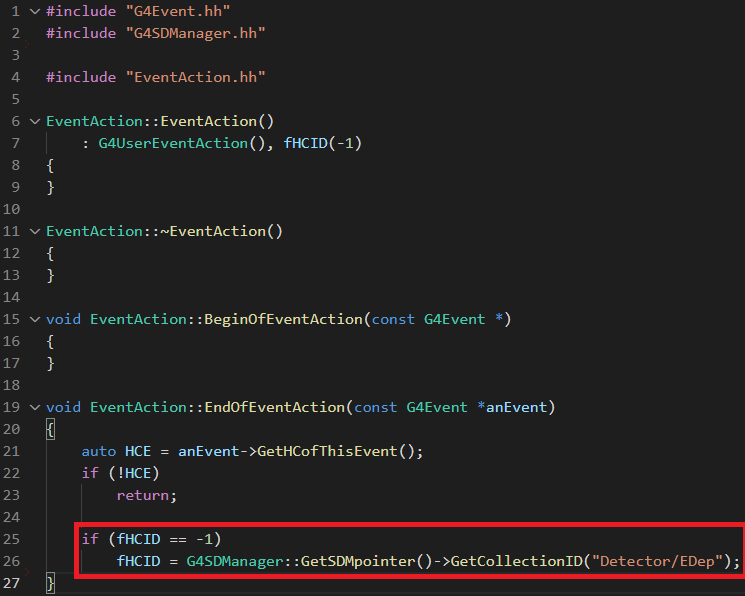This screenshot has width=745, height=596.
Task: Click line number 21 in the gutter
Action: [12, 451]
